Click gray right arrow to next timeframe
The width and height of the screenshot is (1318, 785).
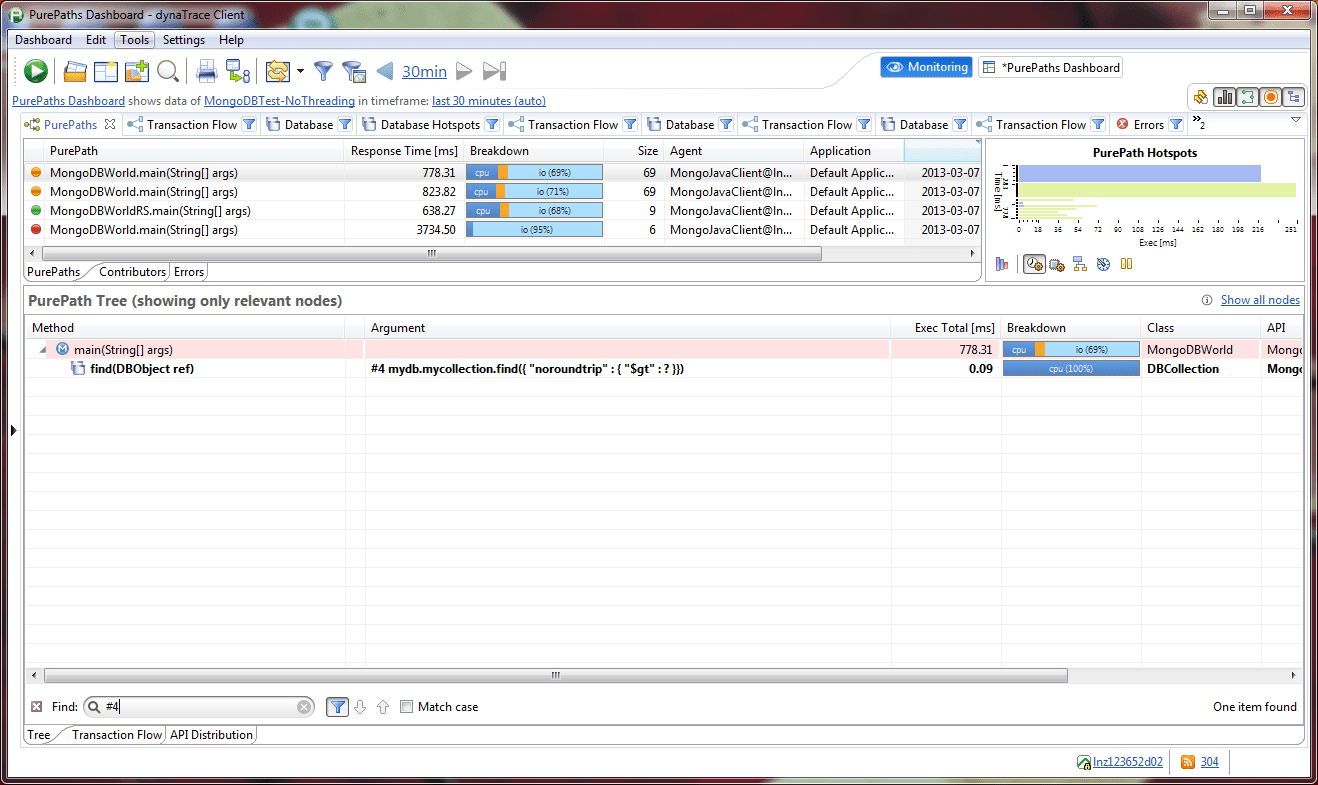point(464,71)
